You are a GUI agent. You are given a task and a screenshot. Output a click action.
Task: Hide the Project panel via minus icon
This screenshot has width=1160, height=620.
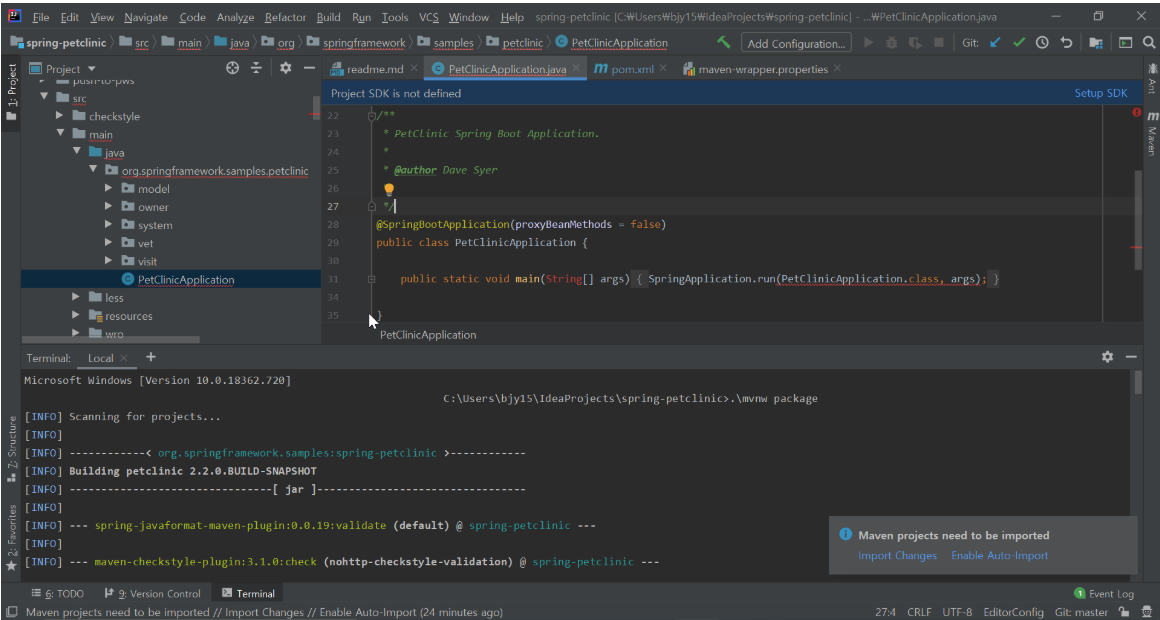[309, 68]
